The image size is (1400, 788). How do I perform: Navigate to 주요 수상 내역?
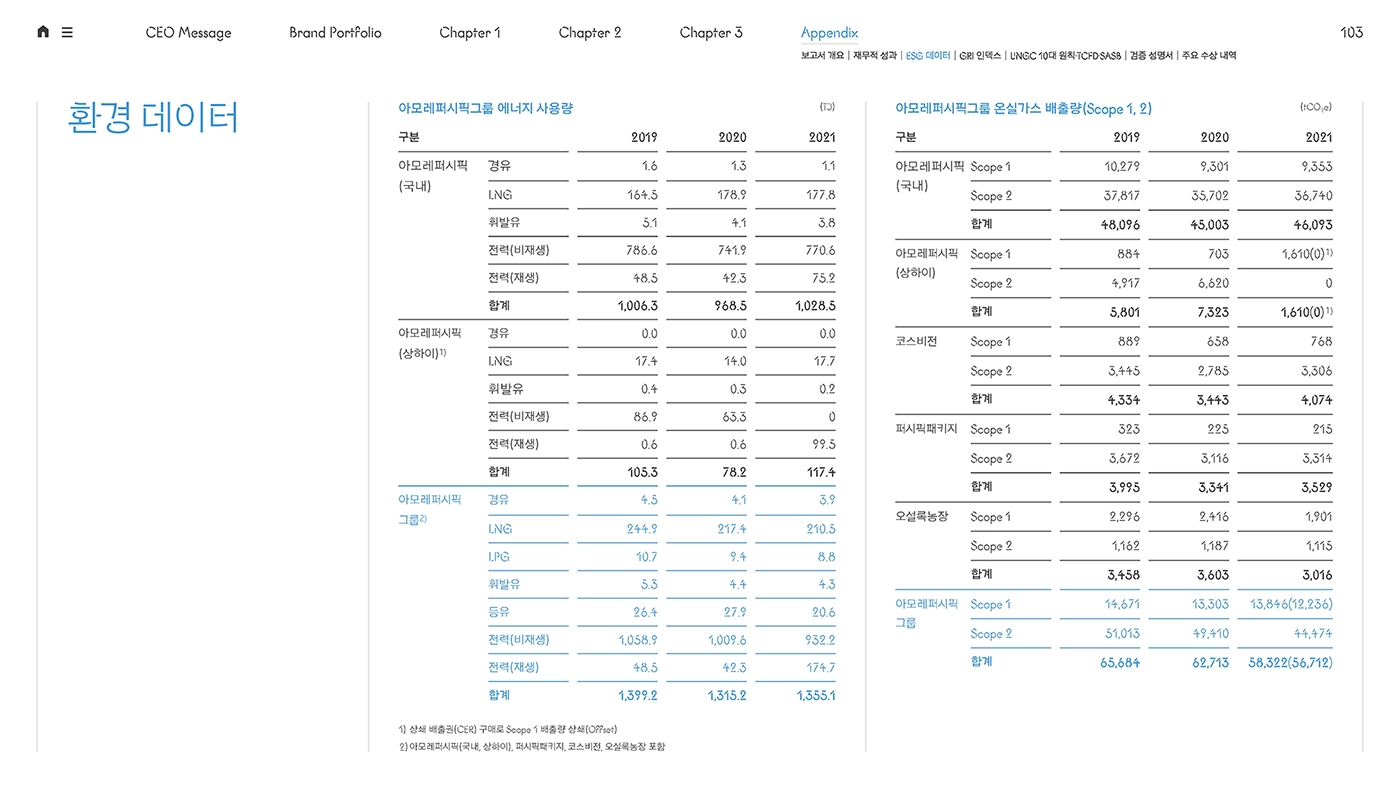click(1208, 56)
